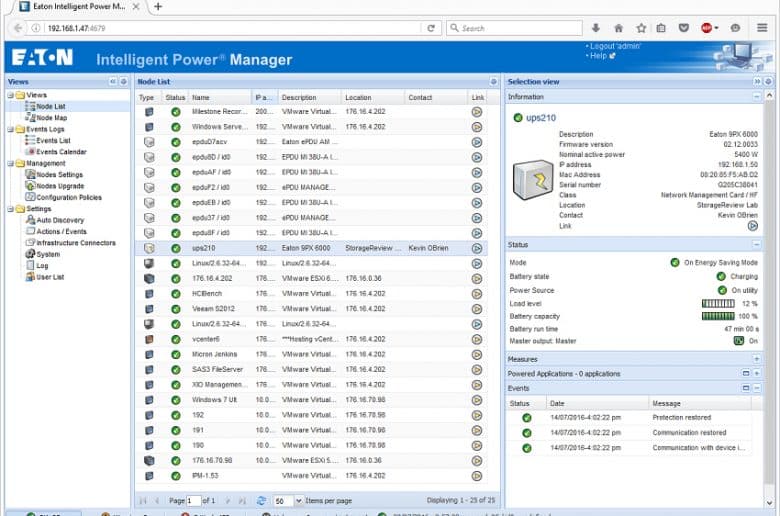Click Pocket icon in browser toolbar

[684, 28]
